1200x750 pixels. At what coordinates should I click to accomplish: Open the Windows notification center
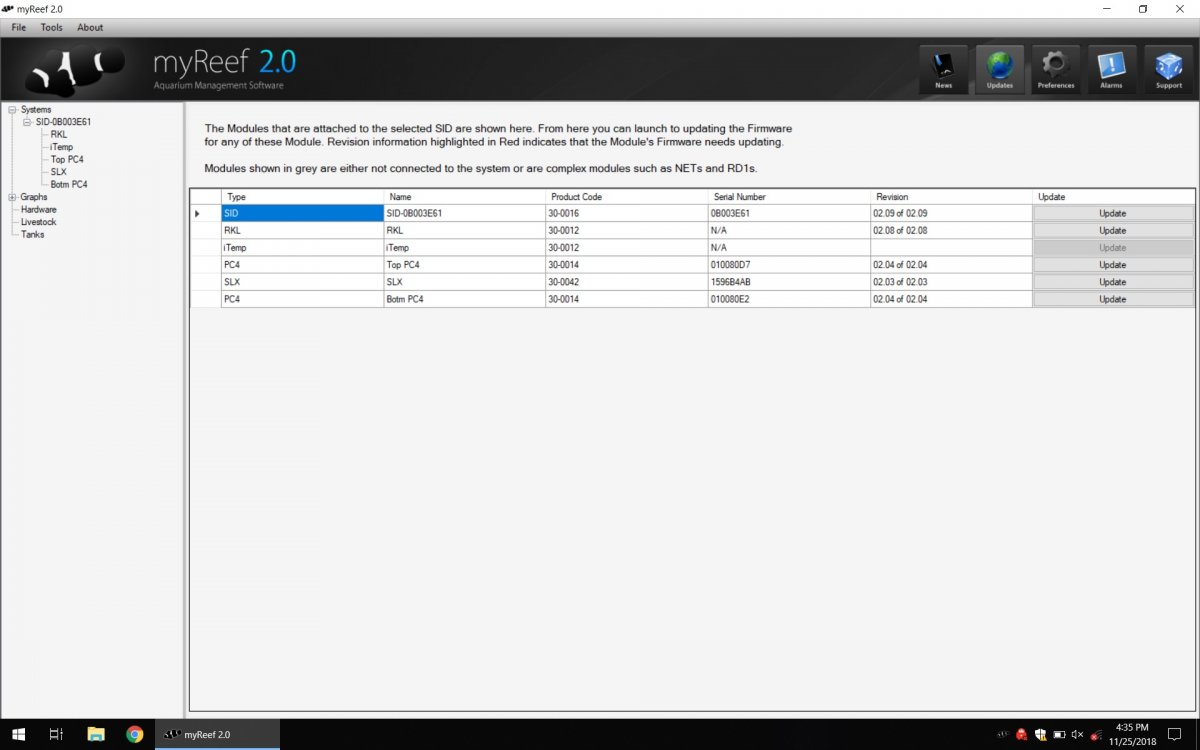(1175, 734)
